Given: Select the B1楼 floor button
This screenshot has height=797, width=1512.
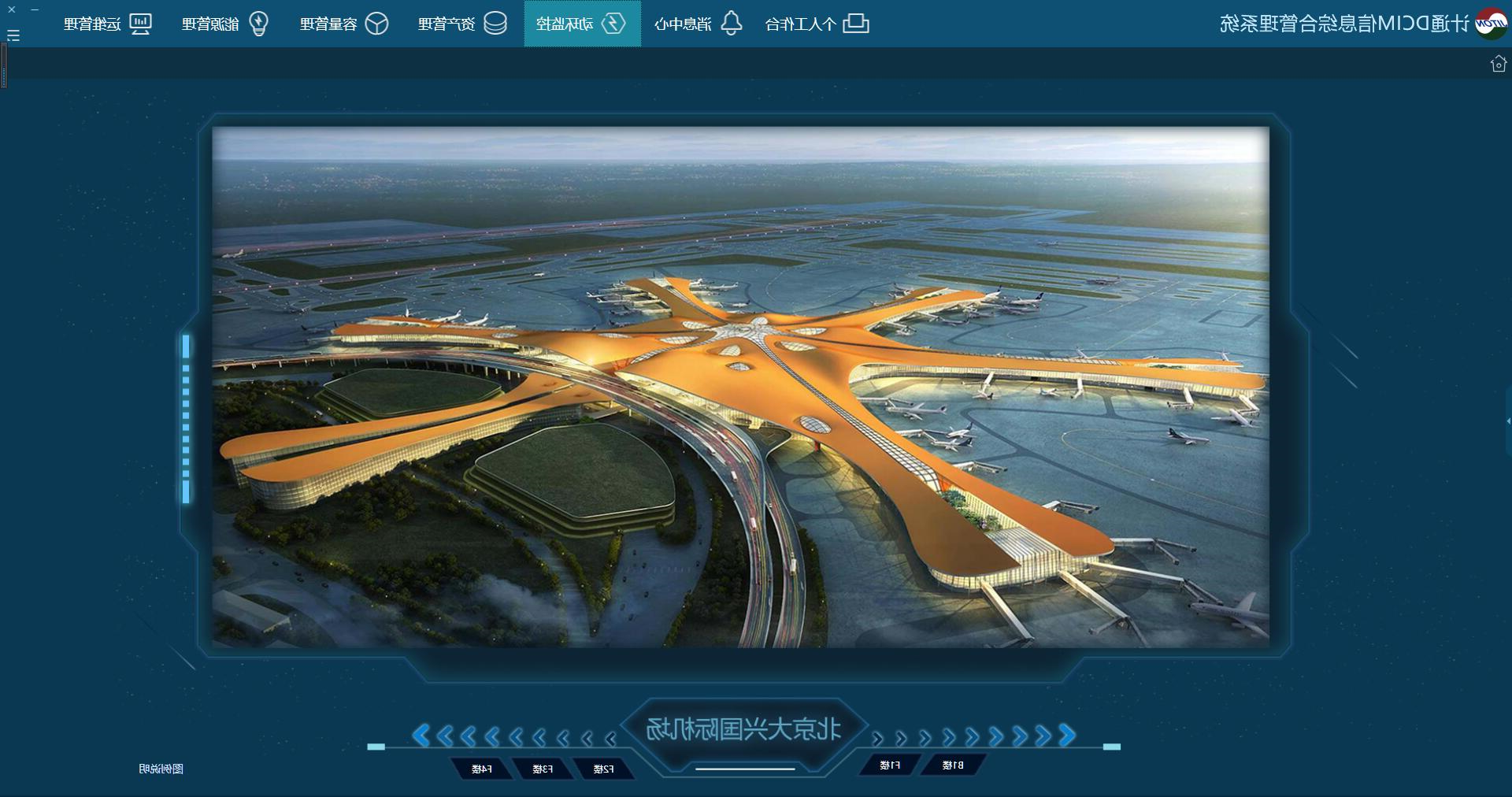Looking at the screenshot, I should click(x=953, y=765).
